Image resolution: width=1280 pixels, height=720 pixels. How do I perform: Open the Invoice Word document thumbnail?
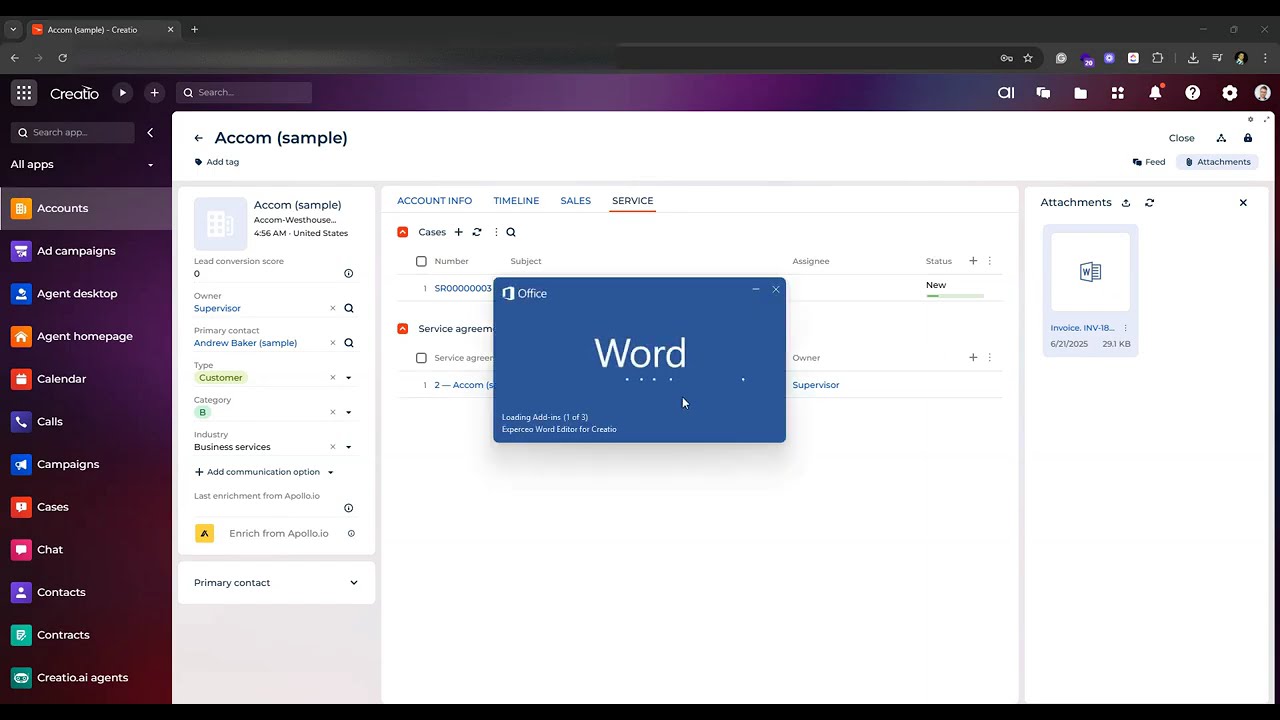tap(1090, 272)
